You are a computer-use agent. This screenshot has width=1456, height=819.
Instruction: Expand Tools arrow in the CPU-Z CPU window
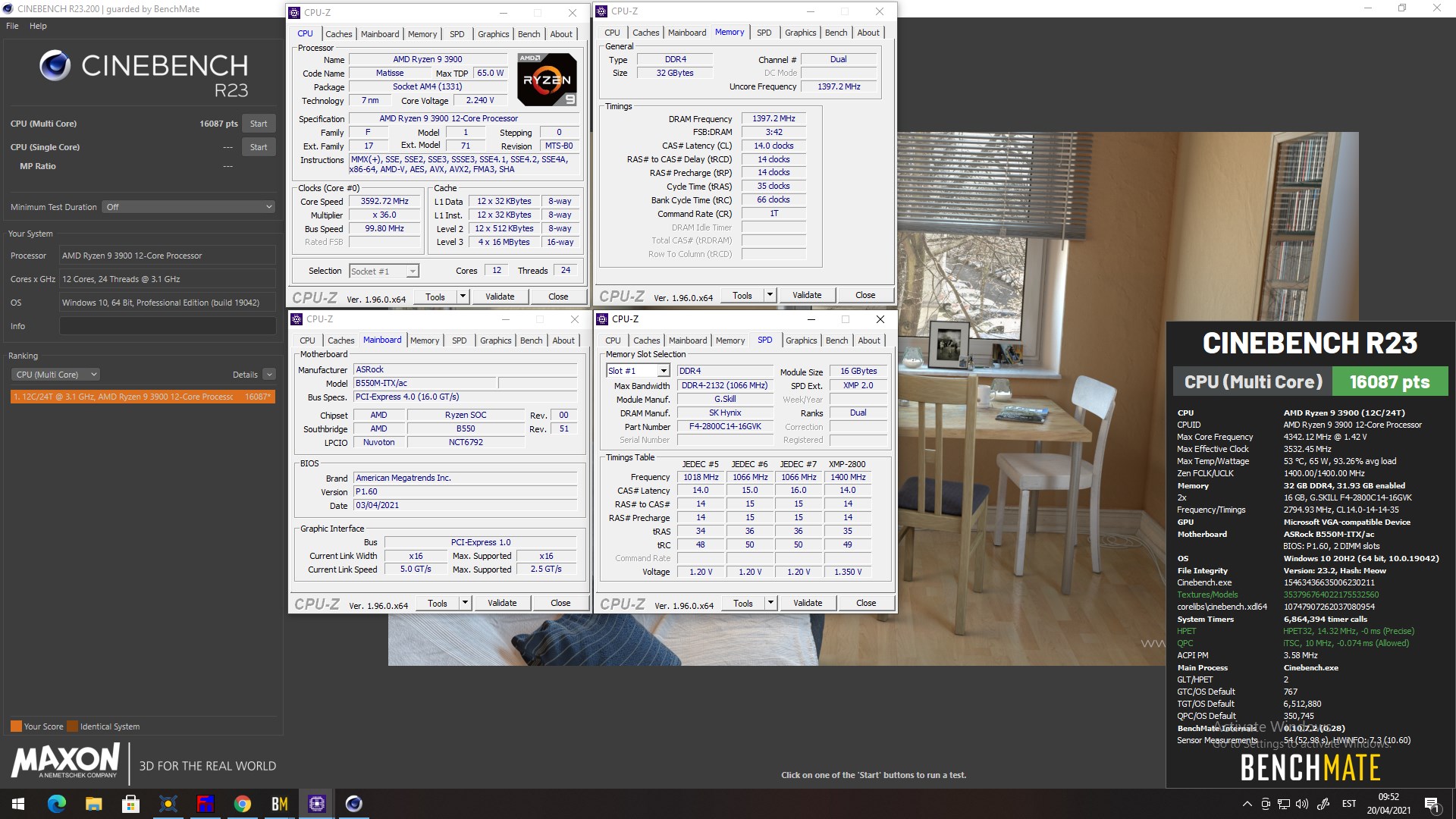coord(463,297)
